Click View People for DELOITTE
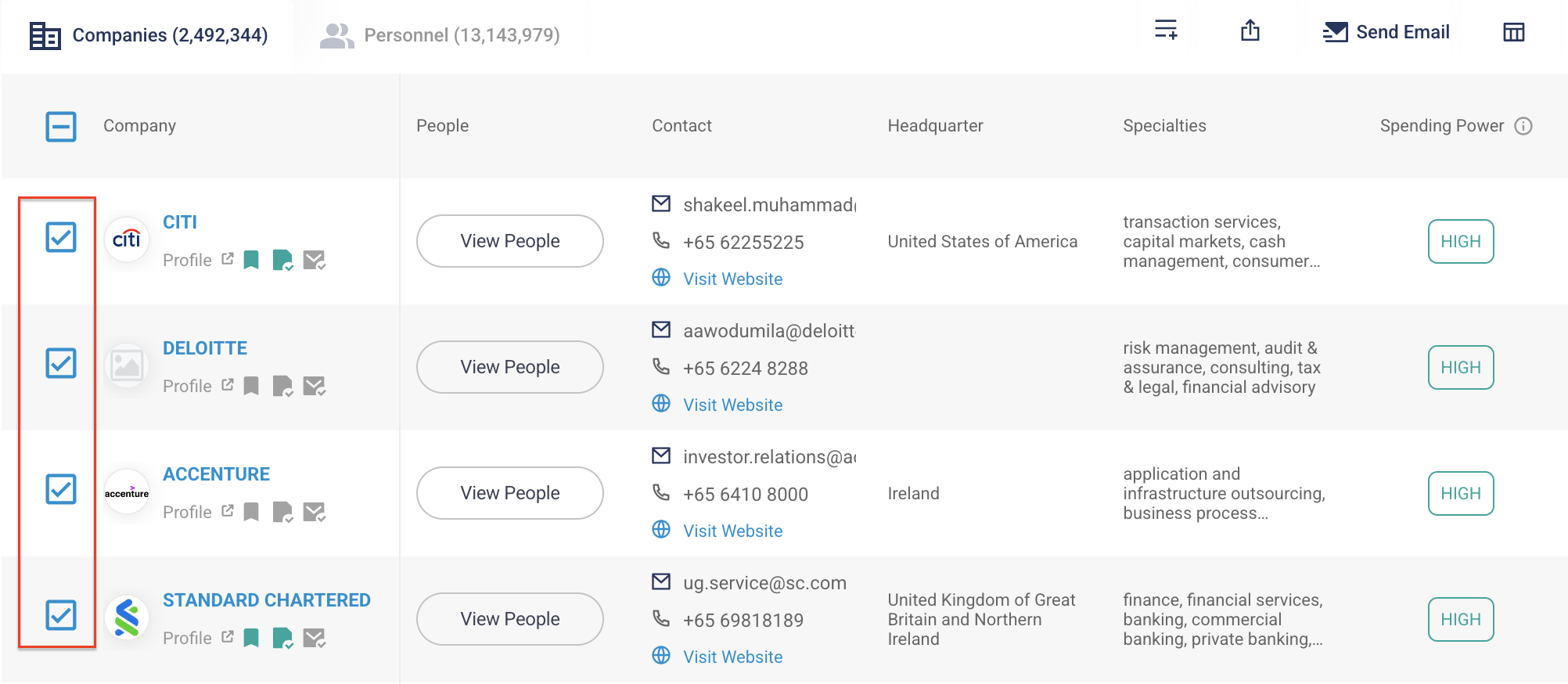This screenshot has width=1568, height=684. pos(510,367)
